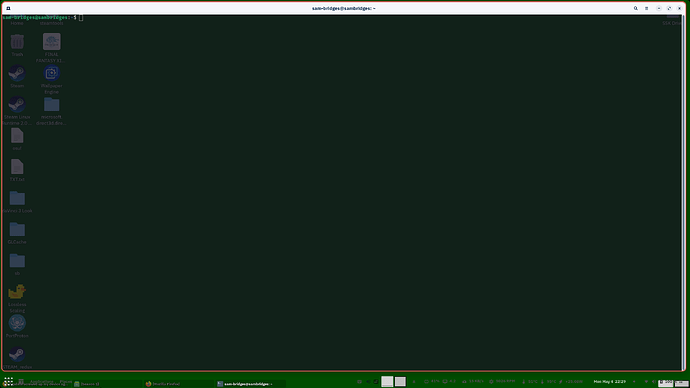
Task: Click the terminal command prompt line
Action: (43, 18)
